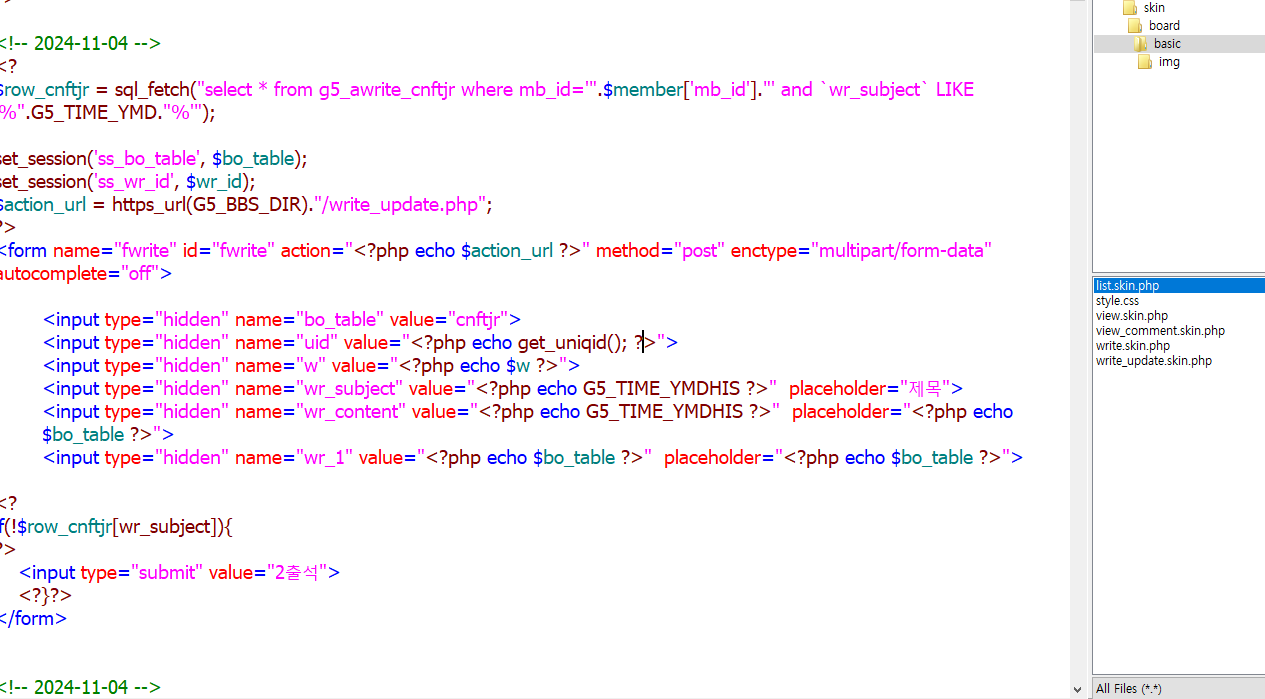This screenshot has width=1265, height=699.
Task: Select write_update.skin.php in the file list
Action: pyautogui.click(x=1153, y=361)
